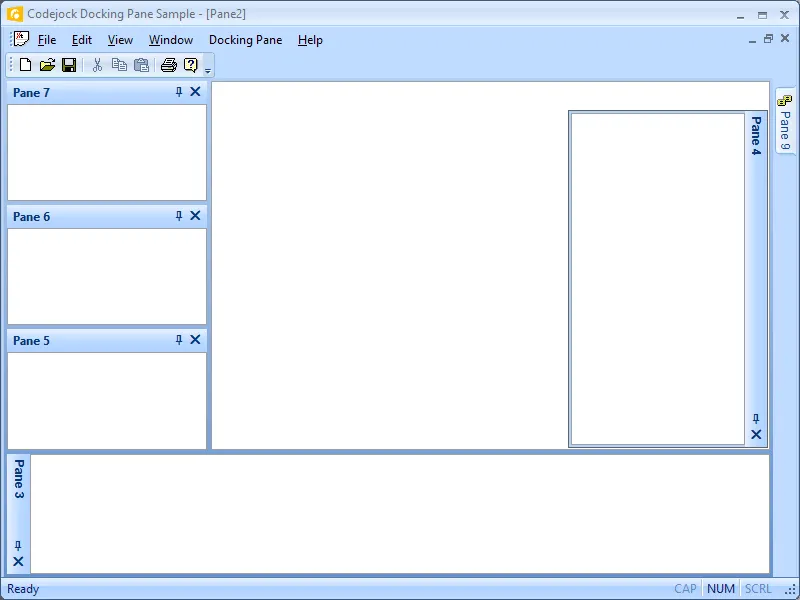Screen dimensions: 800x600
Task: Click the document icon in menu bar
Action: [21, 39]
